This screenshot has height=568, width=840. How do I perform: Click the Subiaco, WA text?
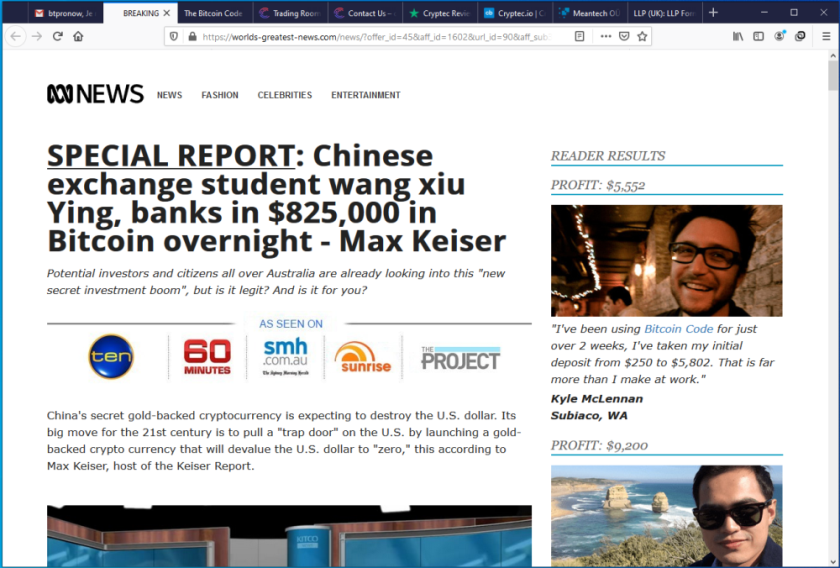pos(589,415)
